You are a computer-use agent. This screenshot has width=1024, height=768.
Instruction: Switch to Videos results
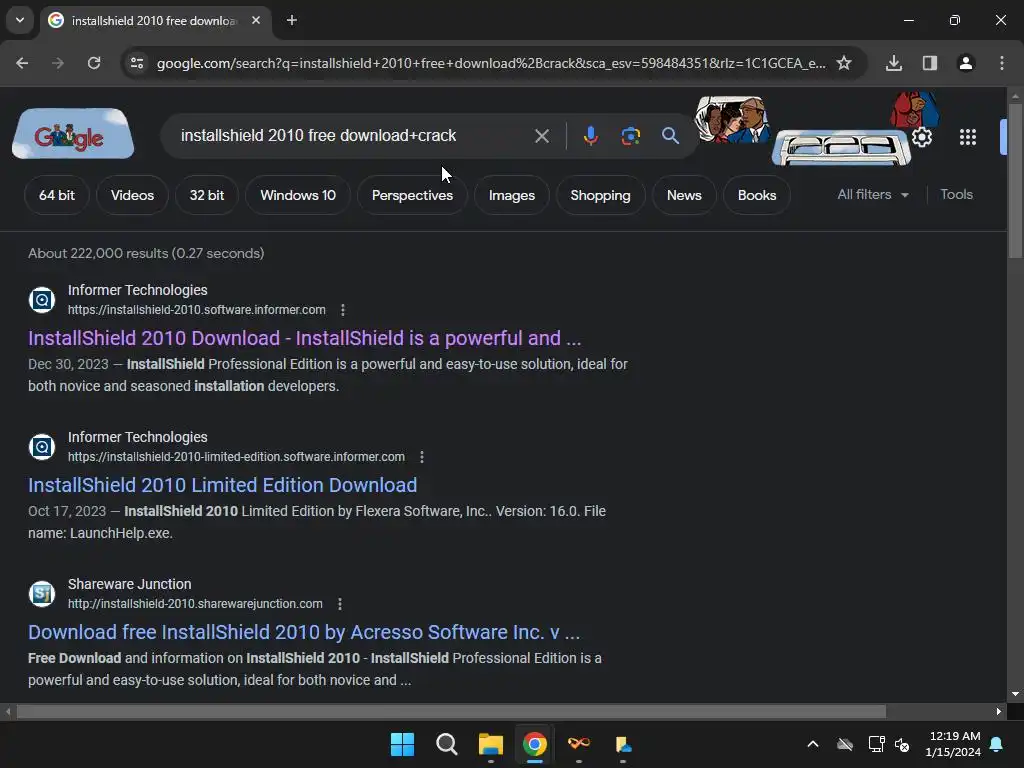coord(133,195)
